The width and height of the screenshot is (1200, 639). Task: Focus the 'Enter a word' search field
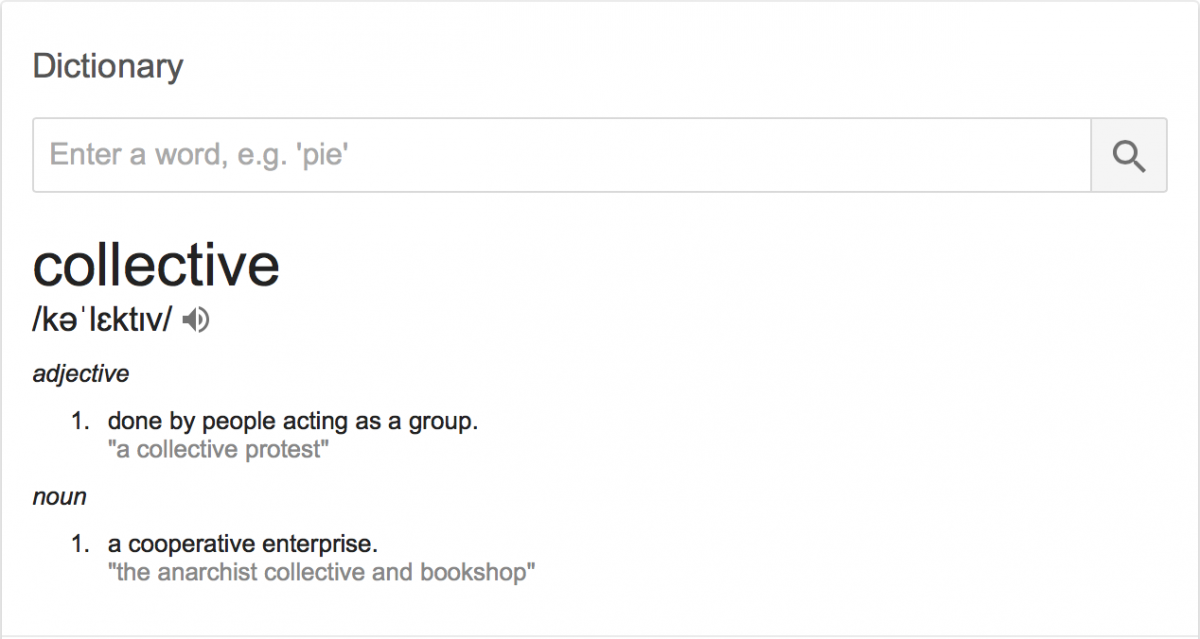tap(560, 155)
